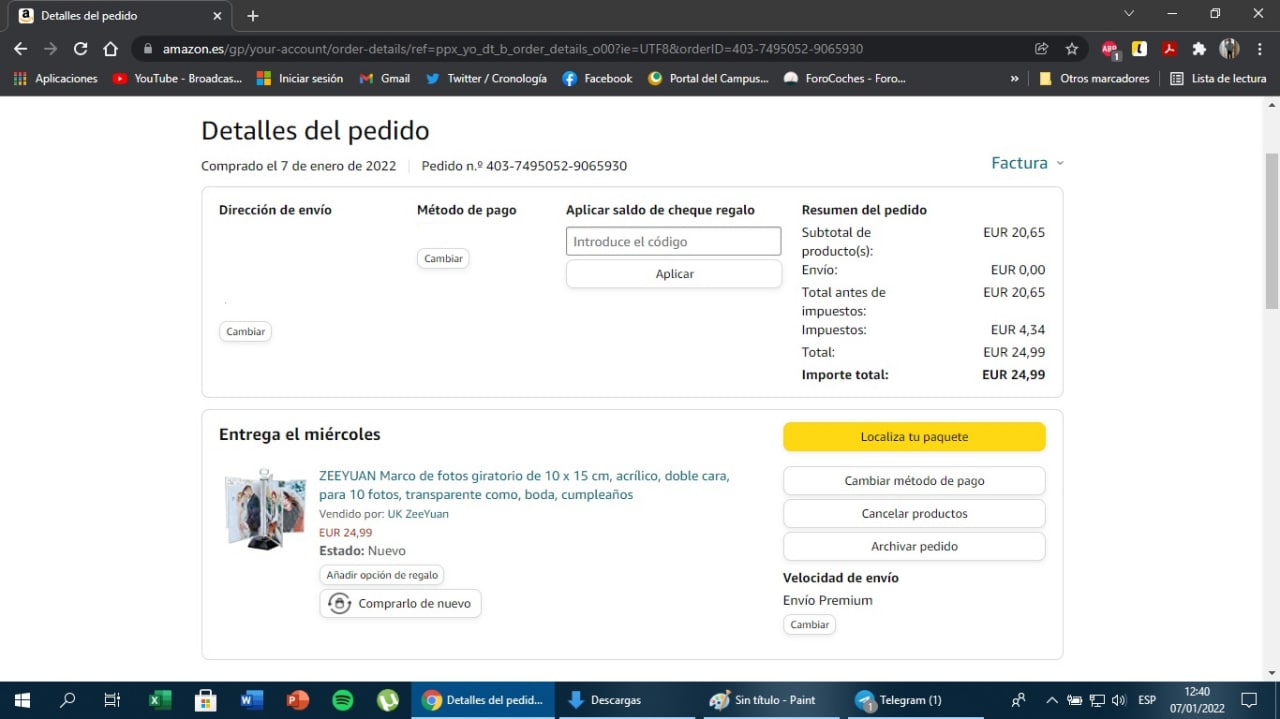This screenshot has width=1280, height=719.
Task: Click the photo frame product thumbnail
Action: coord(265,508)
